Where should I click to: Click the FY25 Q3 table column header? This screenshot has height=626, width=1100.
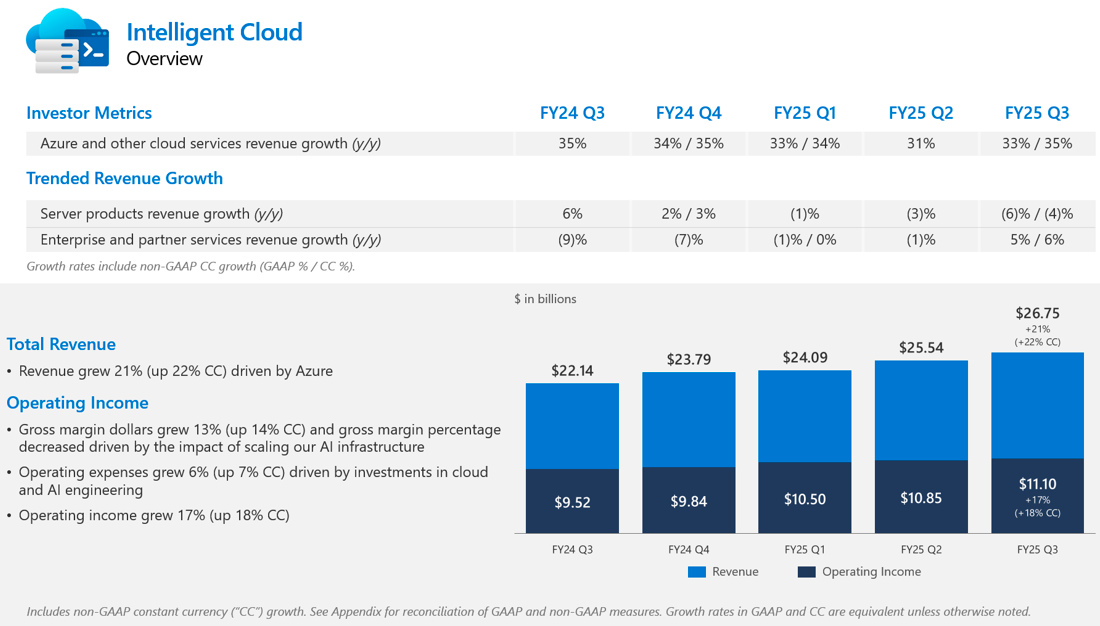coord(1037,113)
